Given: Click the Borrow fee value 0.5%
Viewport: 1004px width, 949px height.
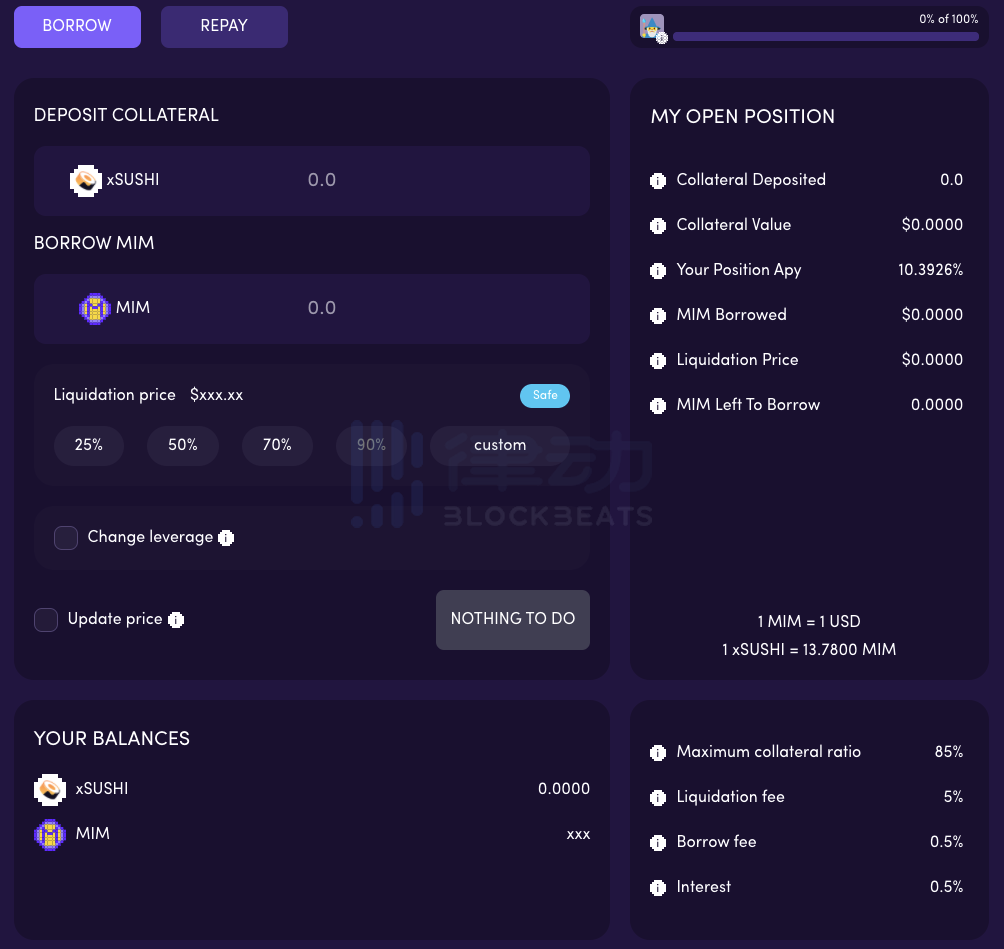Looking at the screenshot, I should pos(946,841).
